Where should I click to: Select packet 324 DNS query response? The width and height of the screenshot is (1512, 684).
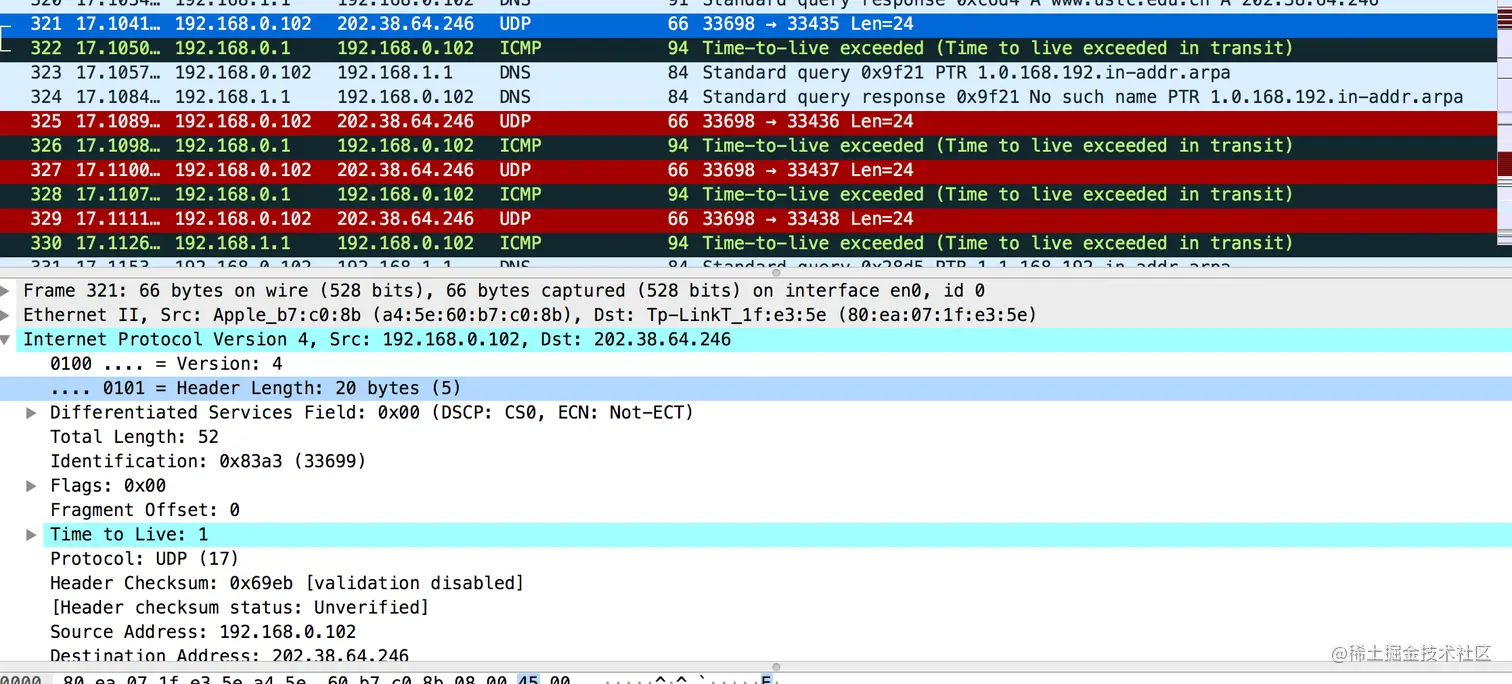748,97
